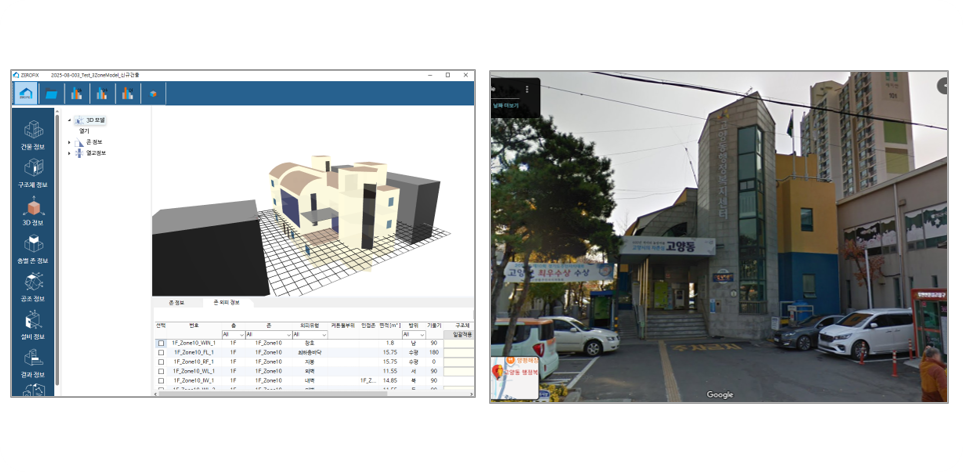This screenshot has width=963, height=472.
Task: Click the 1F_Zone10_WIN_1 cell
Action: pos(194,343)
